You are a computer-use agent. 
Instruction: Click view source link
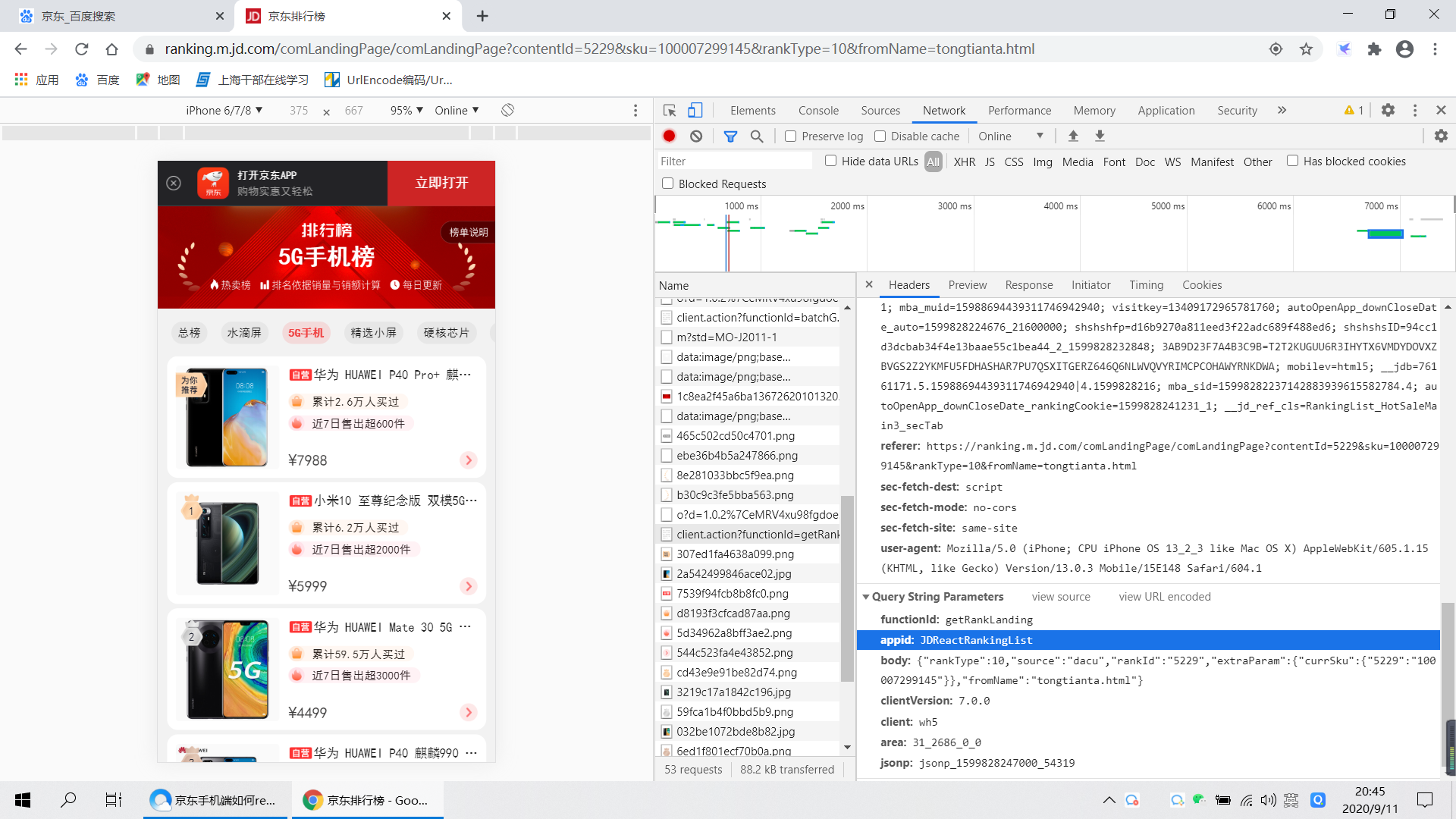coord(1061,597)
